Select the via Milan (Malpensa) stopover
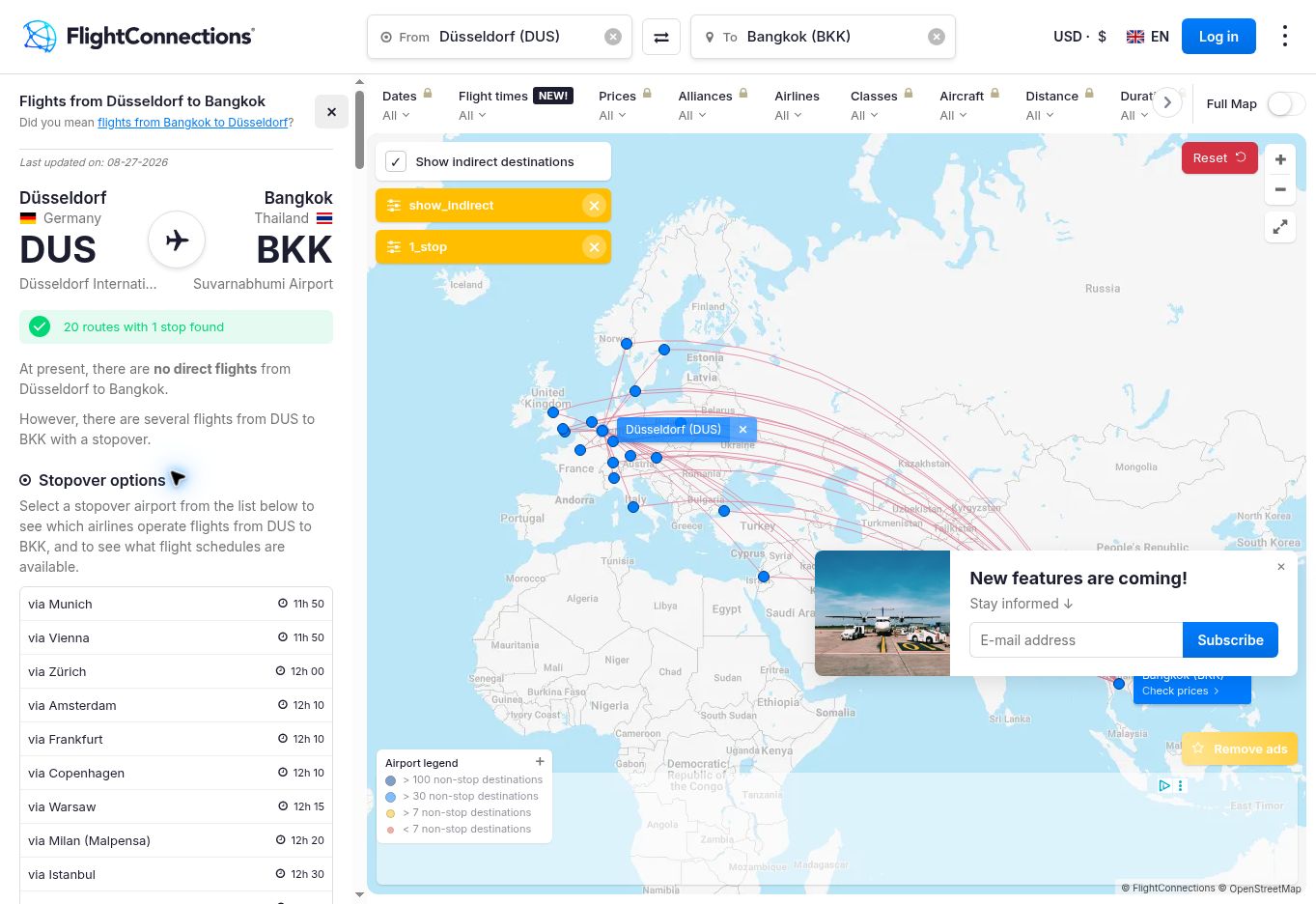This screenshot has height=904, width=1316. click(176, 840)
